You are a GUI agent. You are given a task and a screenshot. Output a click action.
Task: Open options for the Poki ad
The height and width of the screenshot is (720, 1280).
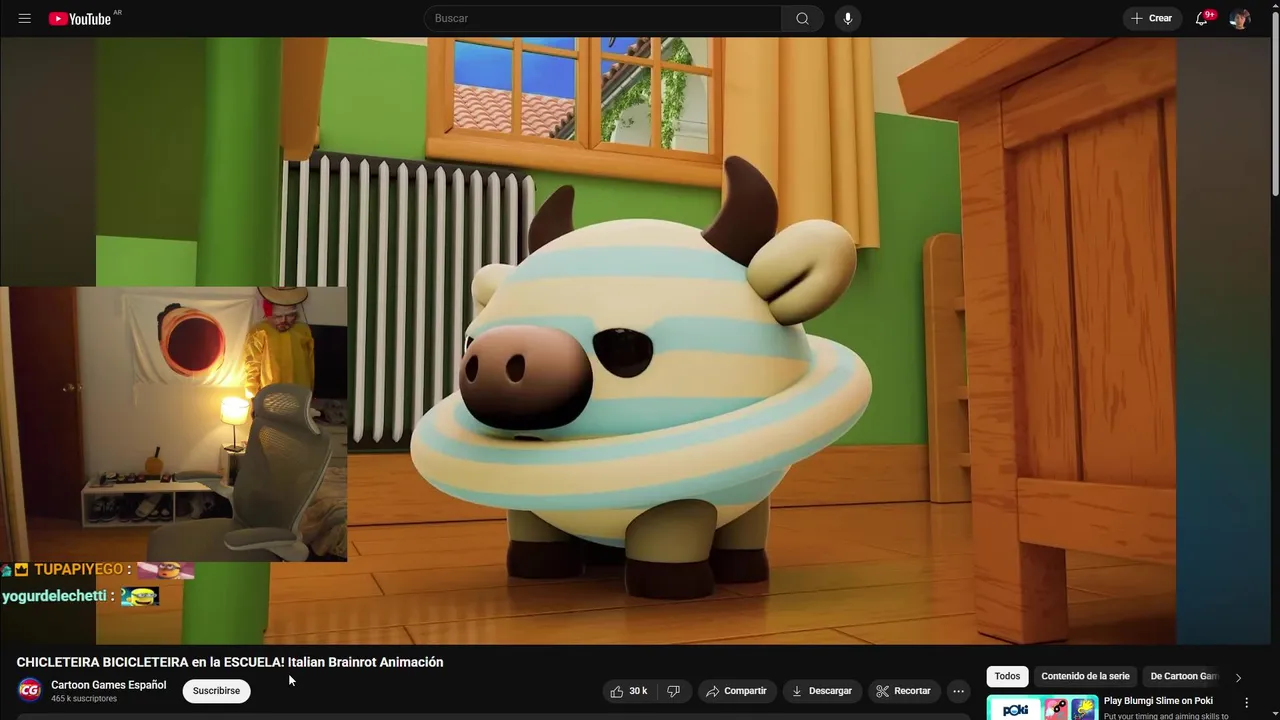[x=1246, y=703]
